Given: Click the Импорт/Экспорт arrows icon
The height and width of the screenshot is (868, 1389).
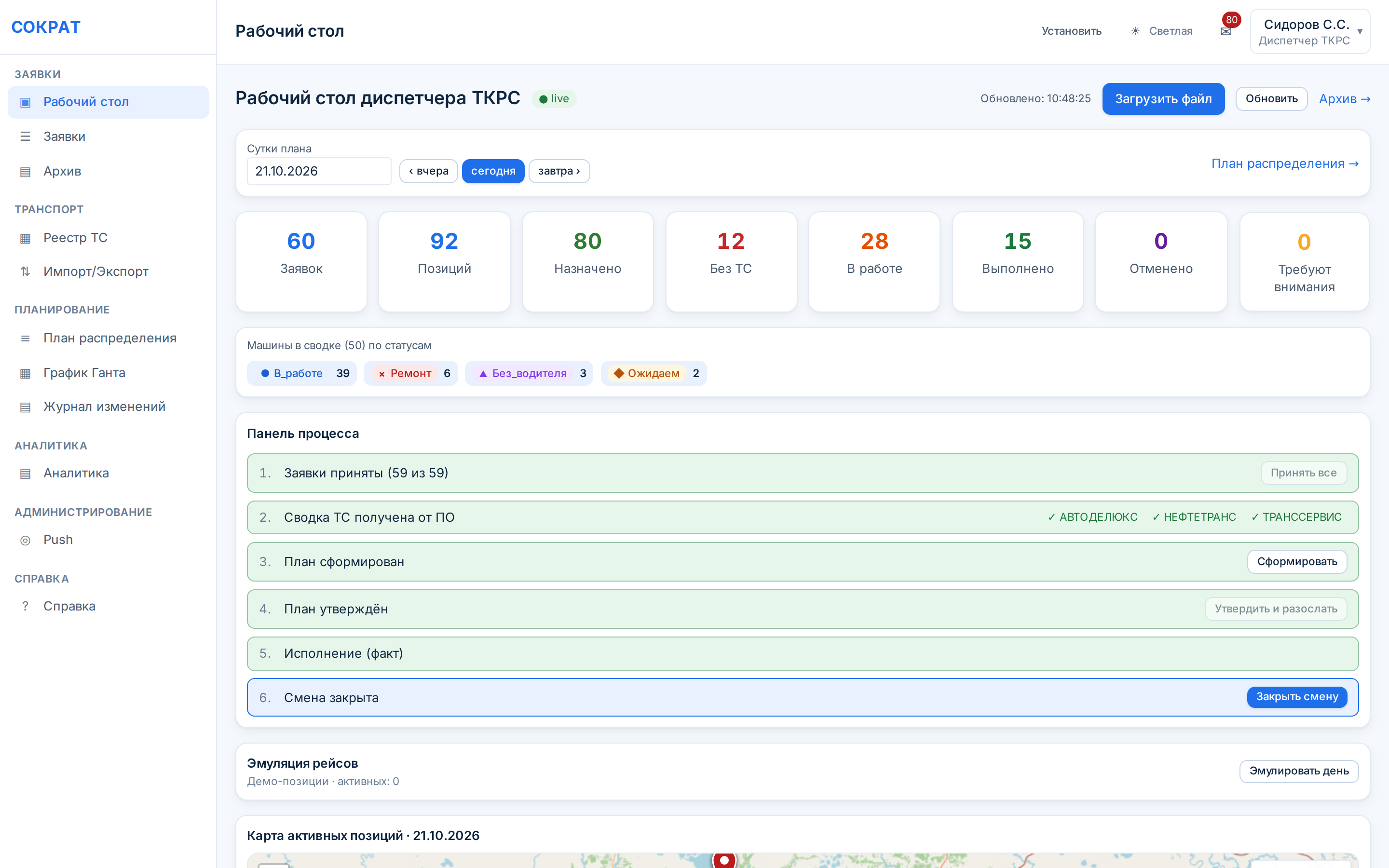Looking at the screenshot, I should (25, 271).
